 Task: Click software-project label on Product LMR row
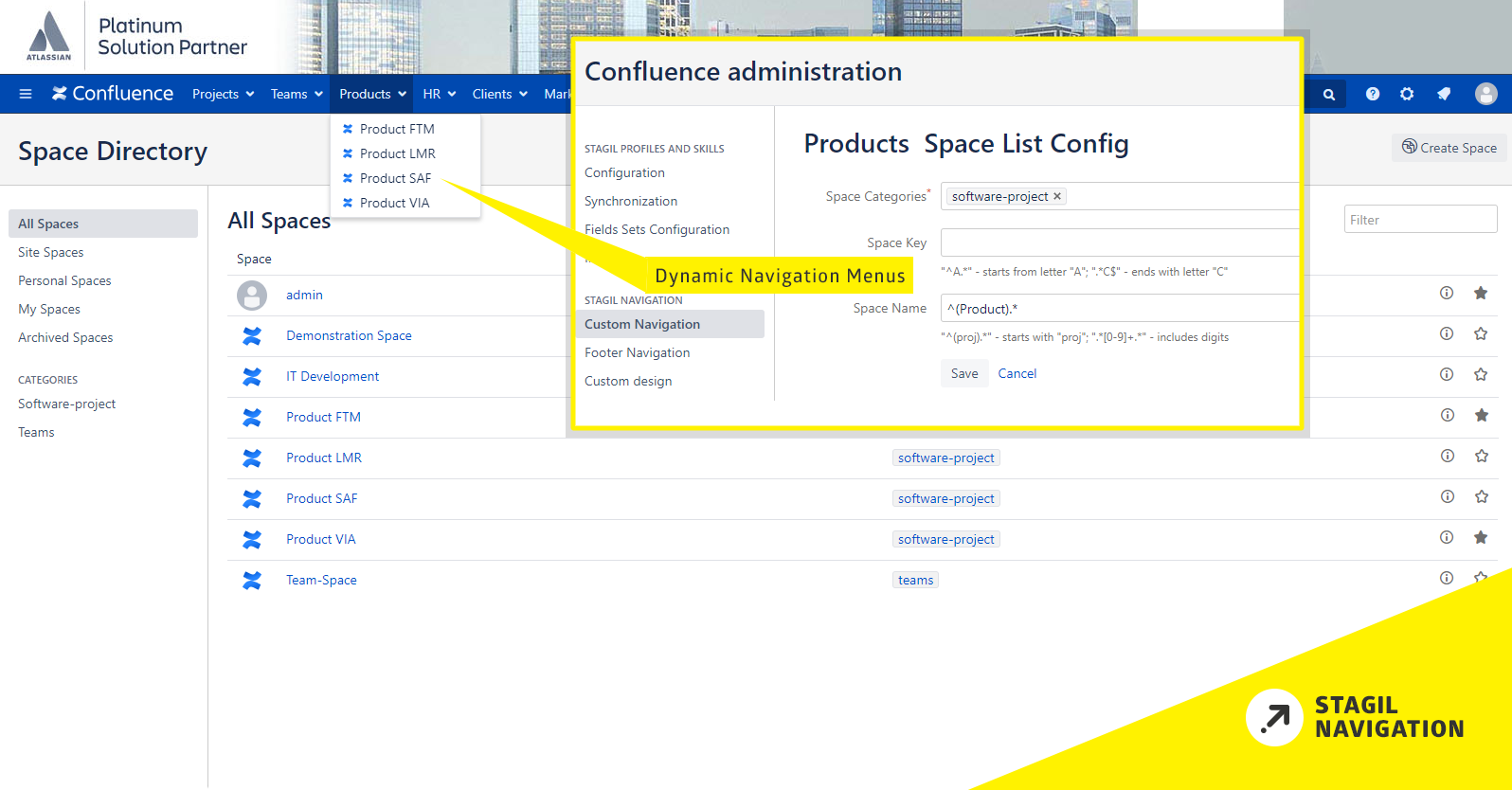(945, 458)
